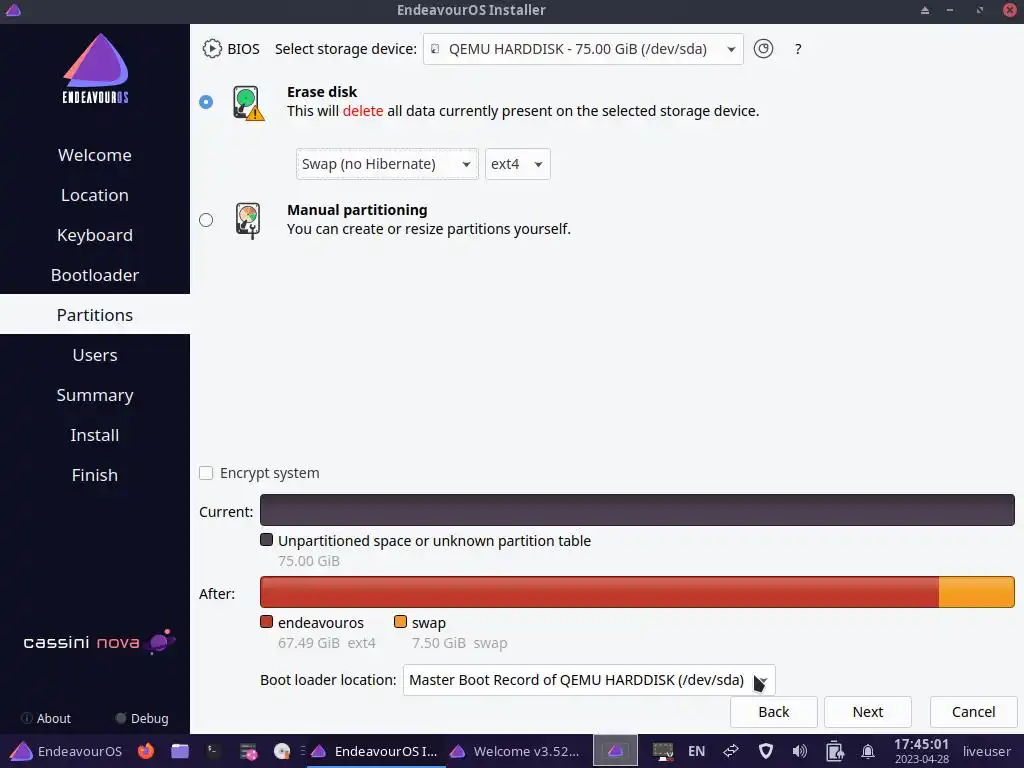This screenshot has width=1024, height=768.
Task: Click the dark unpartitioned space legend swatch
Action: 266,540
